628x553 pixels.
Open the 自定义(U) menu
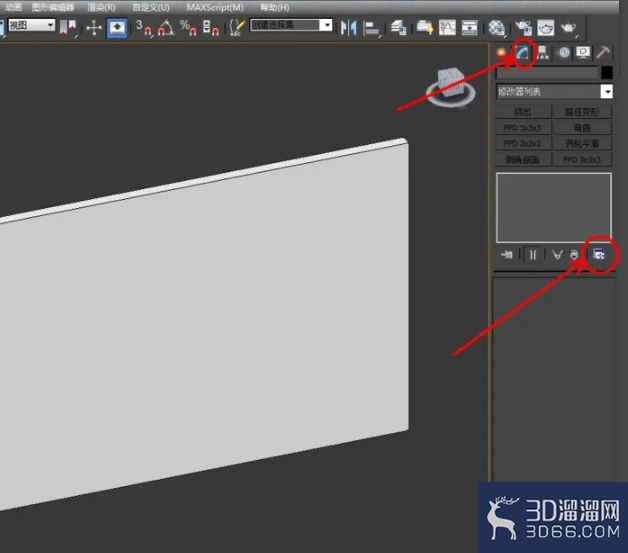pyautogui.click(x=151, y=7)
